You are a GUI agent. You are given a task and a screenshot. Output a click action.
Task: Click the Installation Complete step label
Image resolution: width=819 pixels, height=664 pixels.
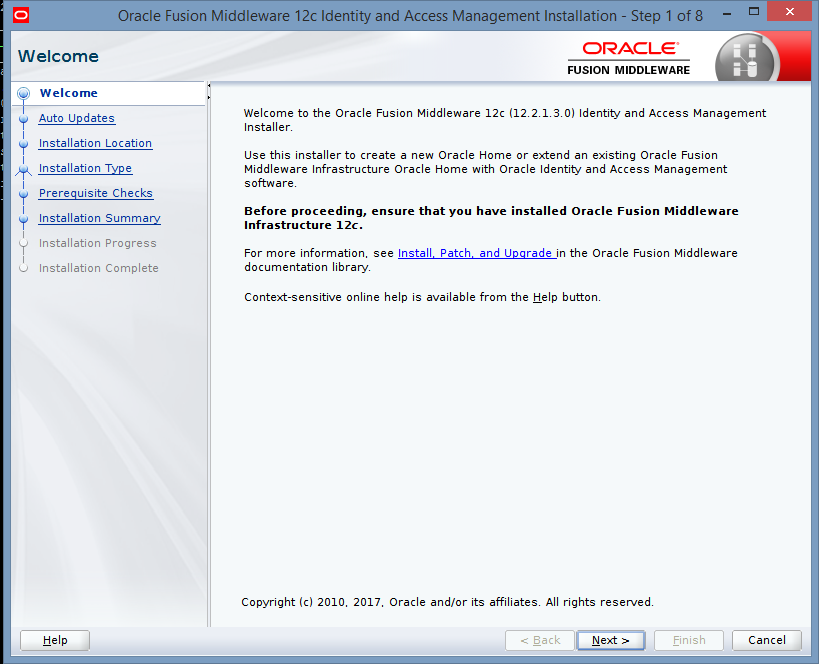point(99,268)
